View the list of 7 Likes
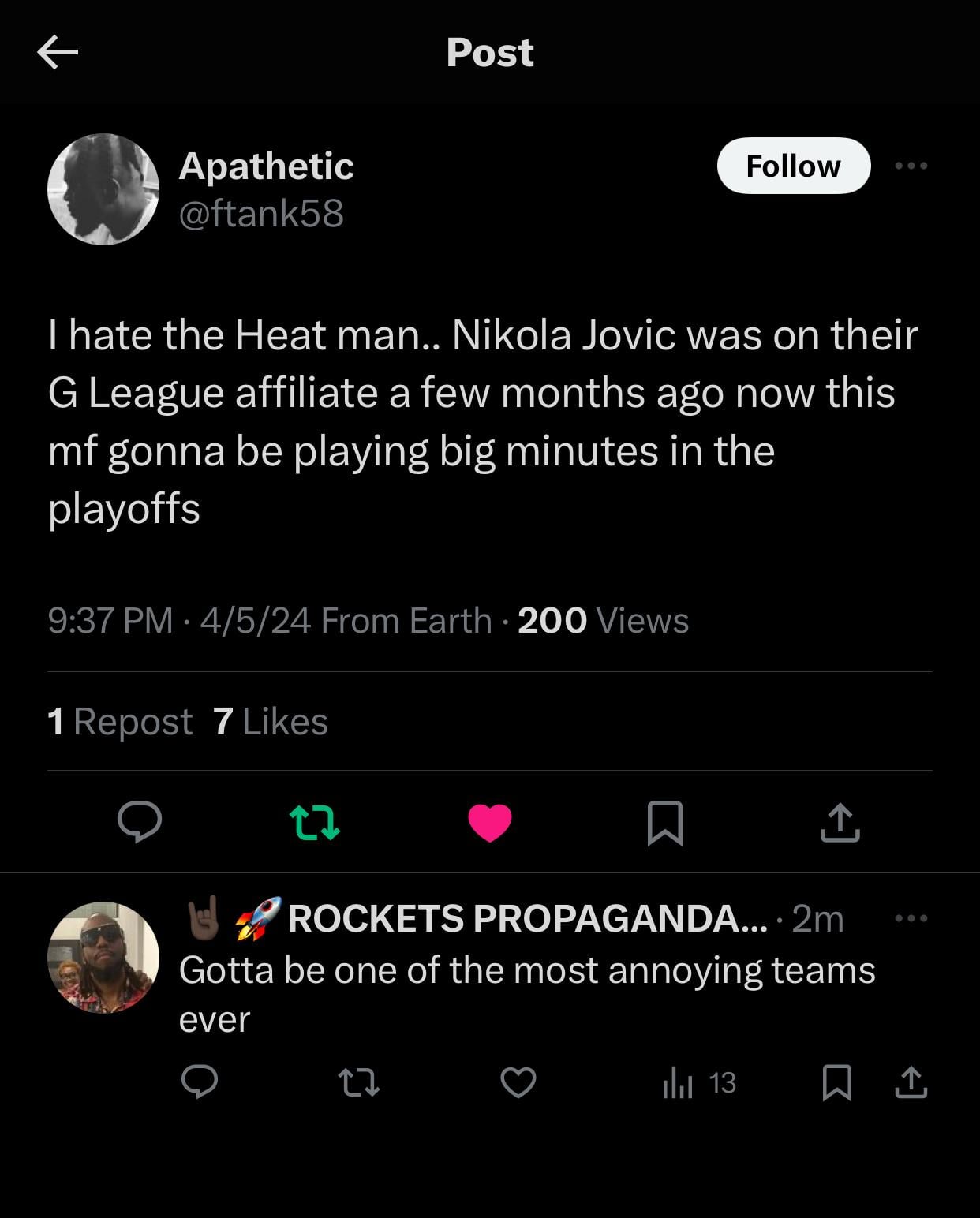Screen dimensions: 980x1218 tap(271, 721)
